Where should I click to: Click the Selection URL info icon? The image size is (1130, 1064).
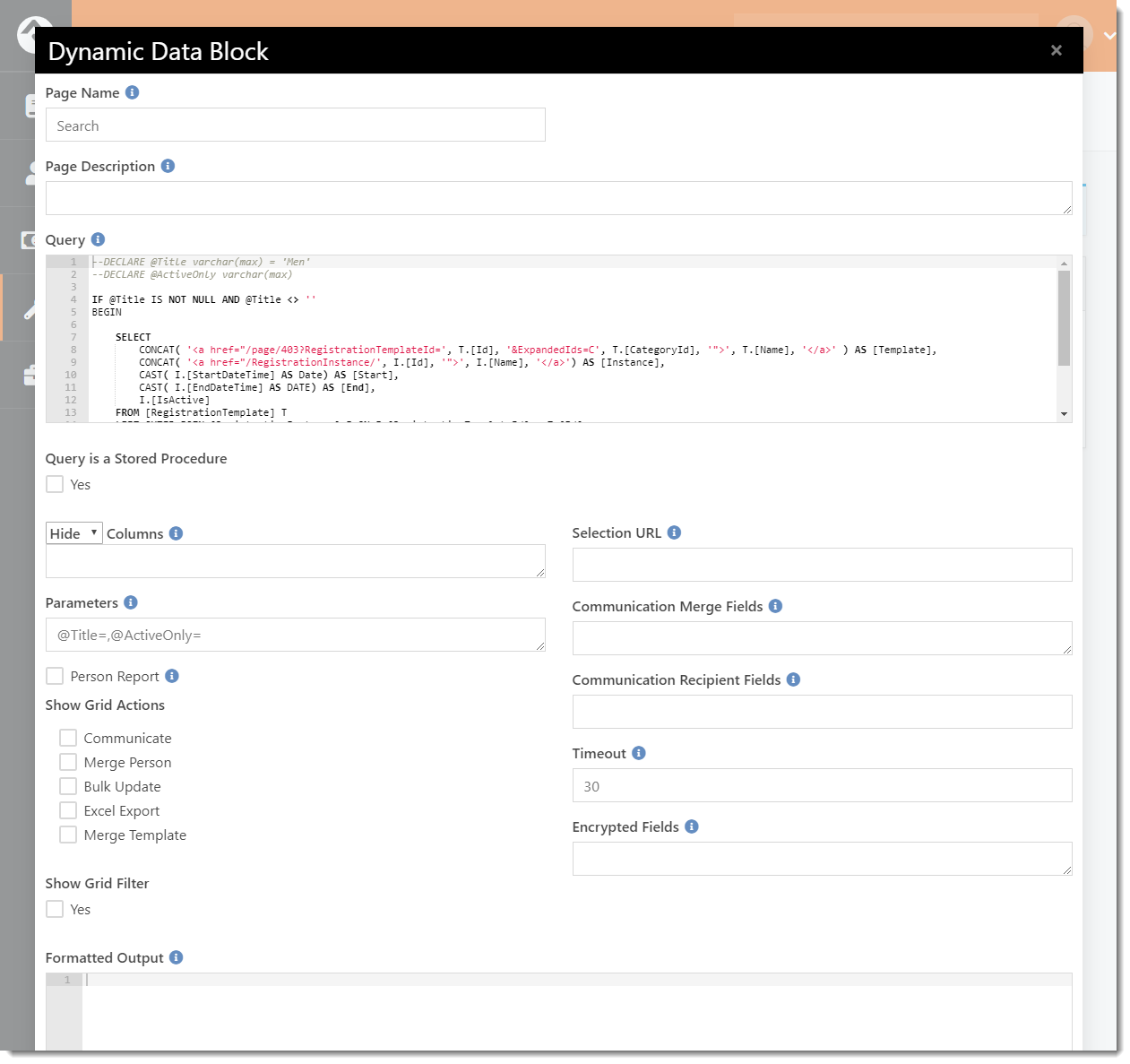click(674, 532)
